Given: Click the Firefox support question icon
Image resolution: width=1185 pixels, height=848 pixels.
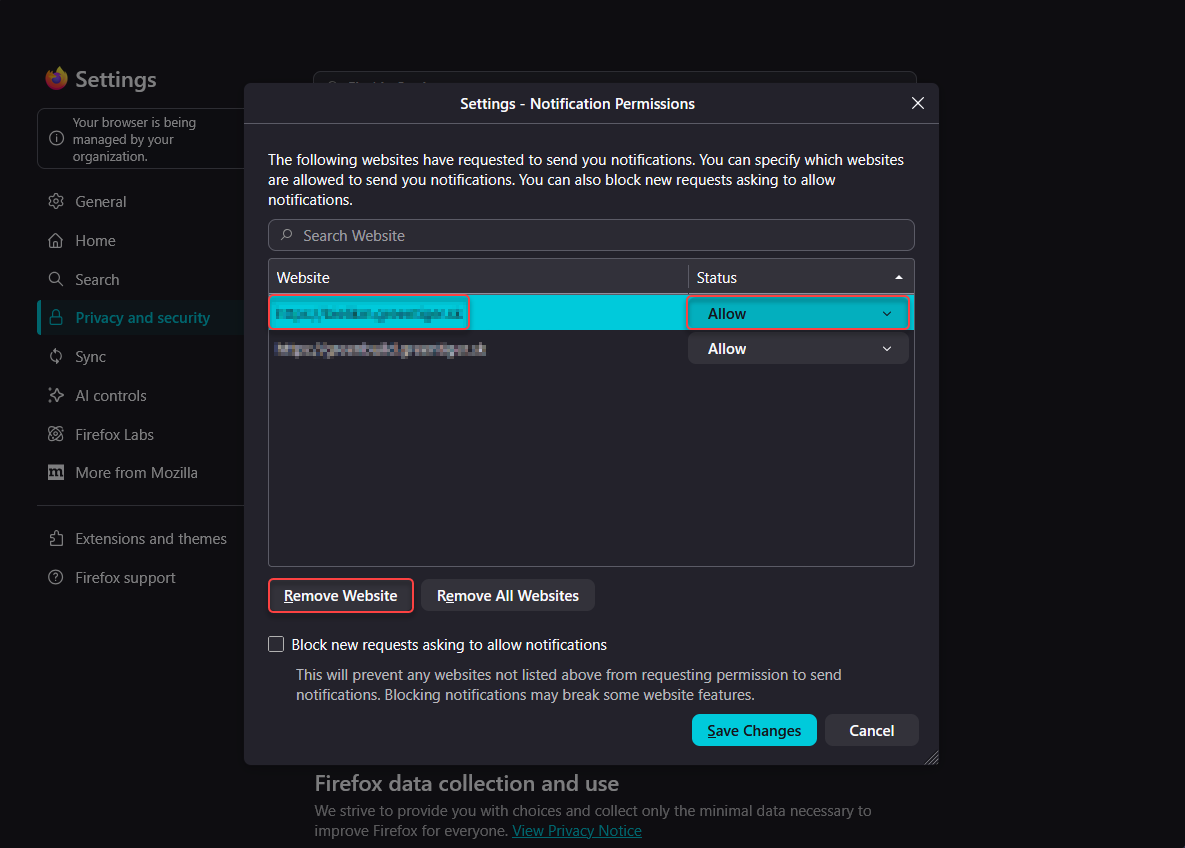Looking at the screenshot, I should (x=56, y=577).
